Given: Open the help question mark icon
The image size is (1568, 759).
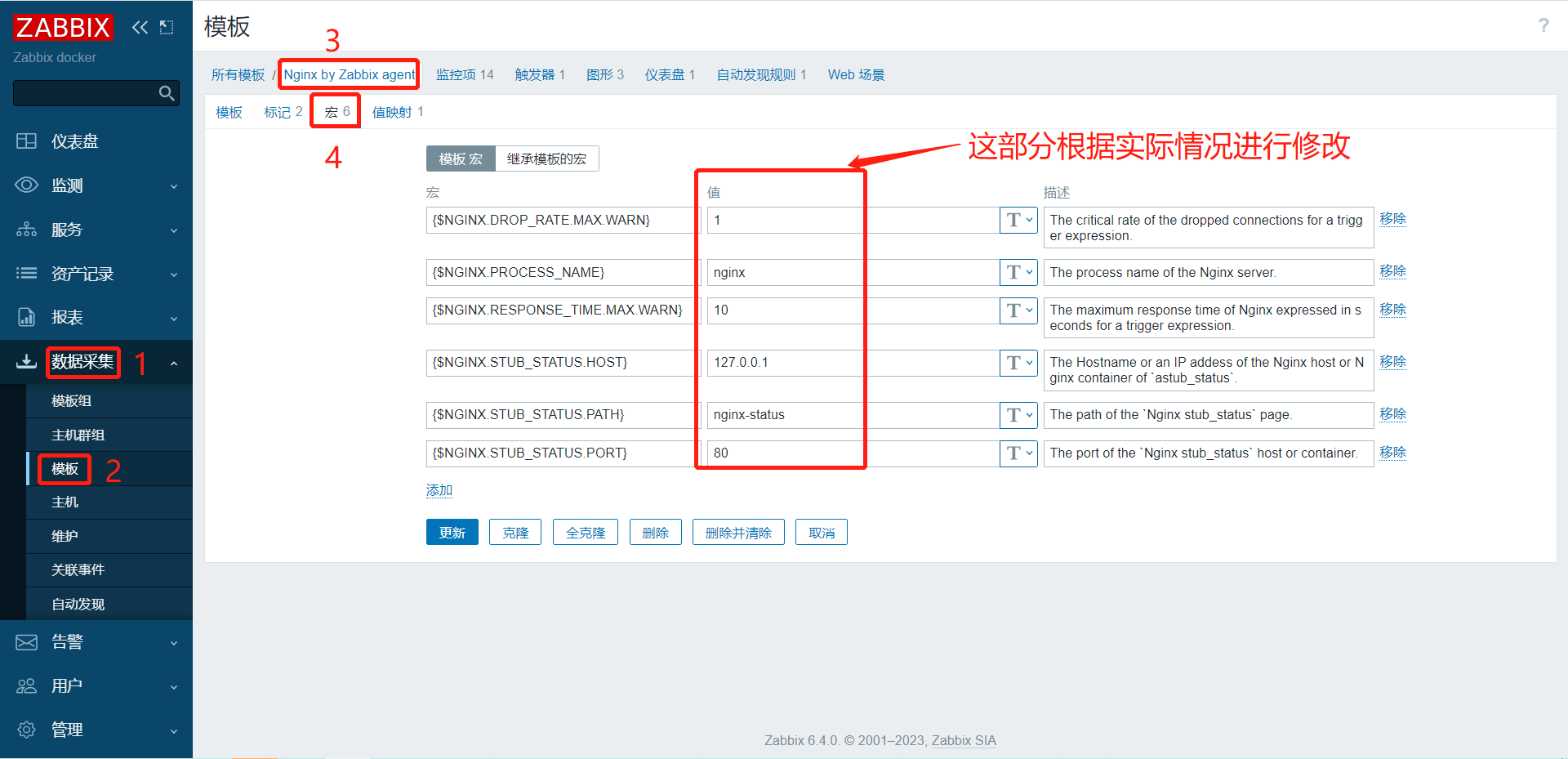Looking at the screenshot, I should [x=1543, y=25].
